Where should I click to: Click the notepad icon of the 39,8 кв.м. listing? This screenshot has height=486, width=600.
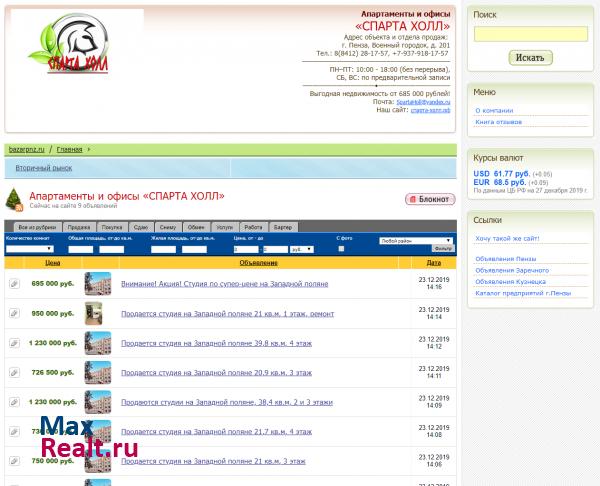pos(14,343)
